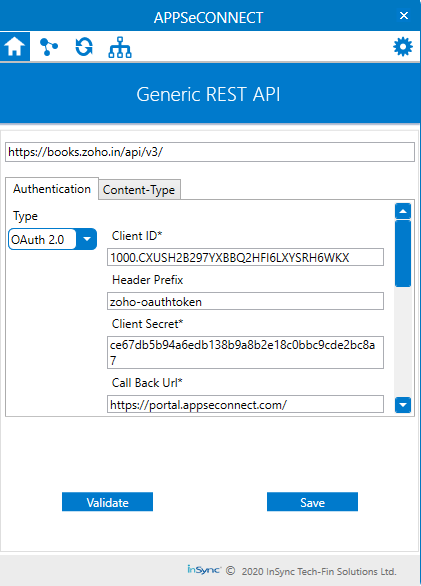Click the Header Prefix label
Image resolution: width=421 pixels, height=586 pixels.
[148, 280]
